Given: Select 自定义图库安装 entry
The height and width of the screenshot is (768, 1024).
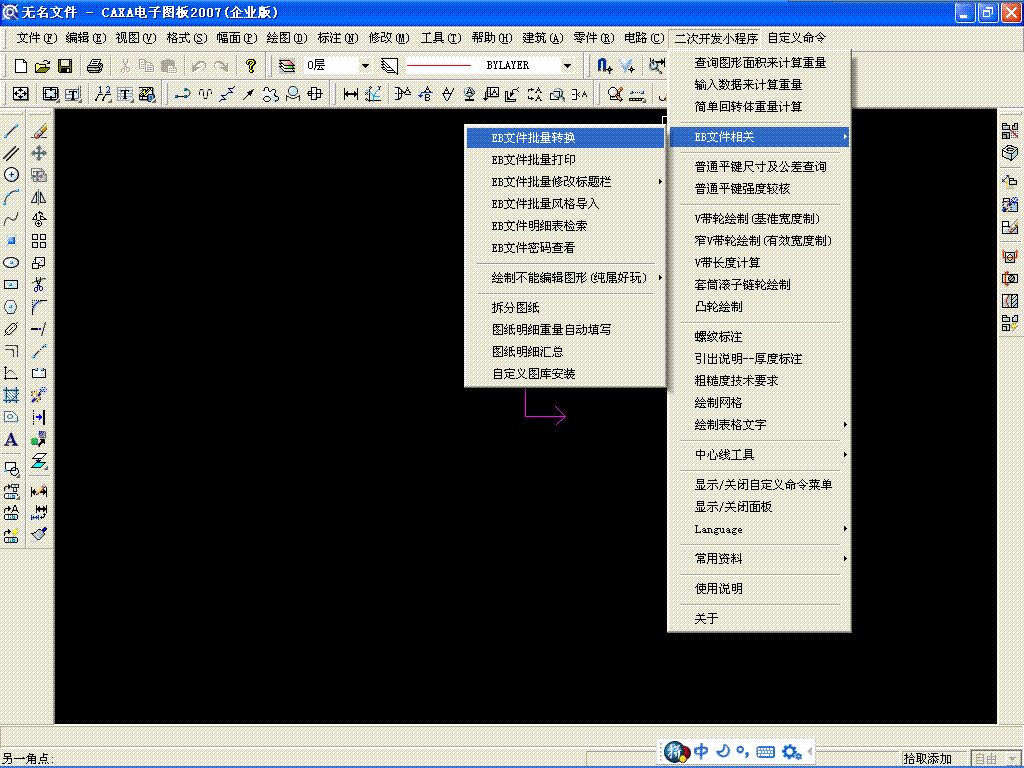Looking at the screenshot, I should pos(566,374).
